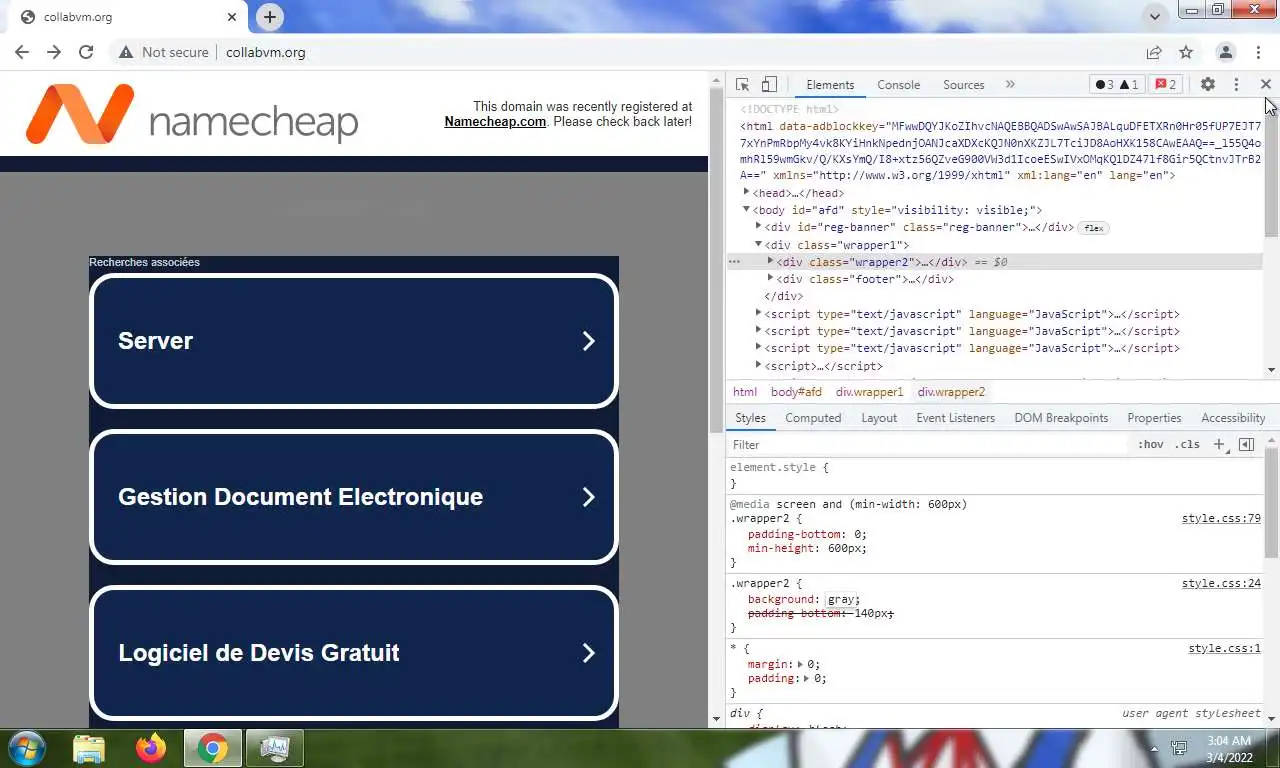This screenshot has width=1280, height=768.
Task: Click the styles Filter input field
Action: click(928, 445)
